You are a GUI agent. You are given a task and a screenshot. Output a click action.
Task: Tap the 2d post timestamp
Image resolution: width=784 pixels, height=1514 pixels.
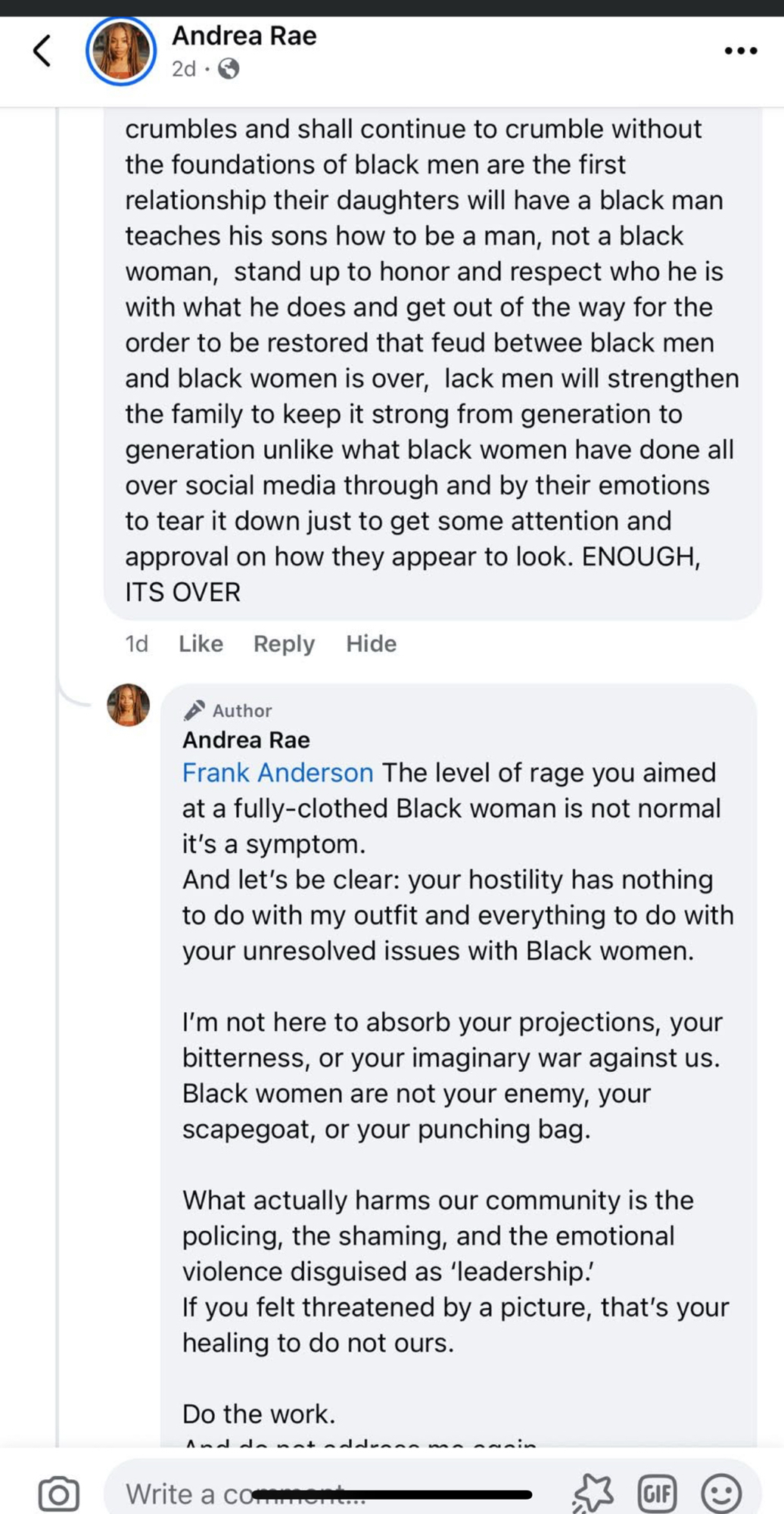click(183, 70)
